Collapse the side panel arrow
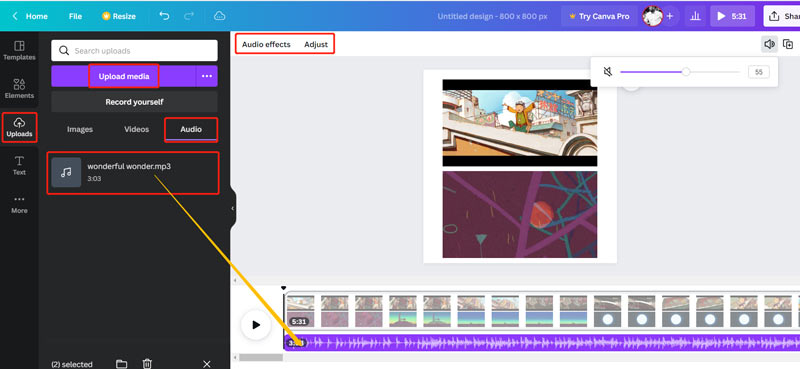 pyautogui.click(x=233, y=208)
